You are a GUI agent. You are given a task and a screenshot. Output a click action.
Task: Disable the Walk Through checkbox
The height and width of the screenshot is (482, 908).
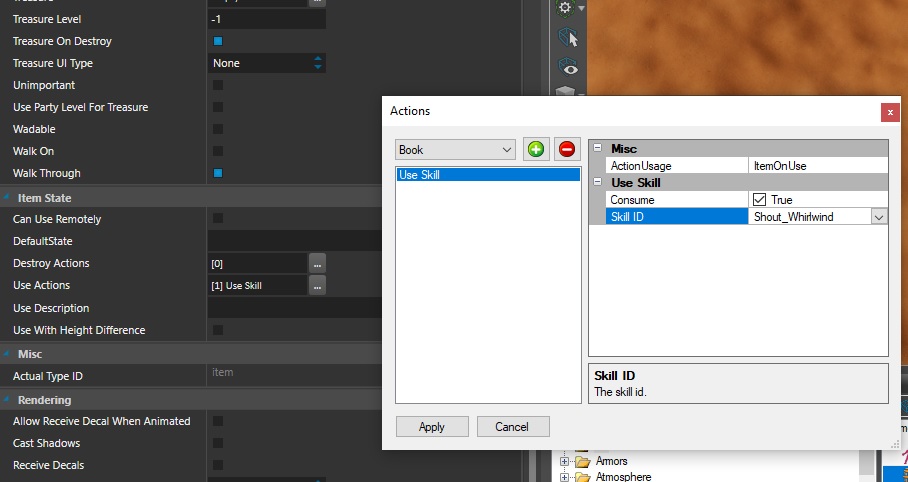click(x=218, y=173)
